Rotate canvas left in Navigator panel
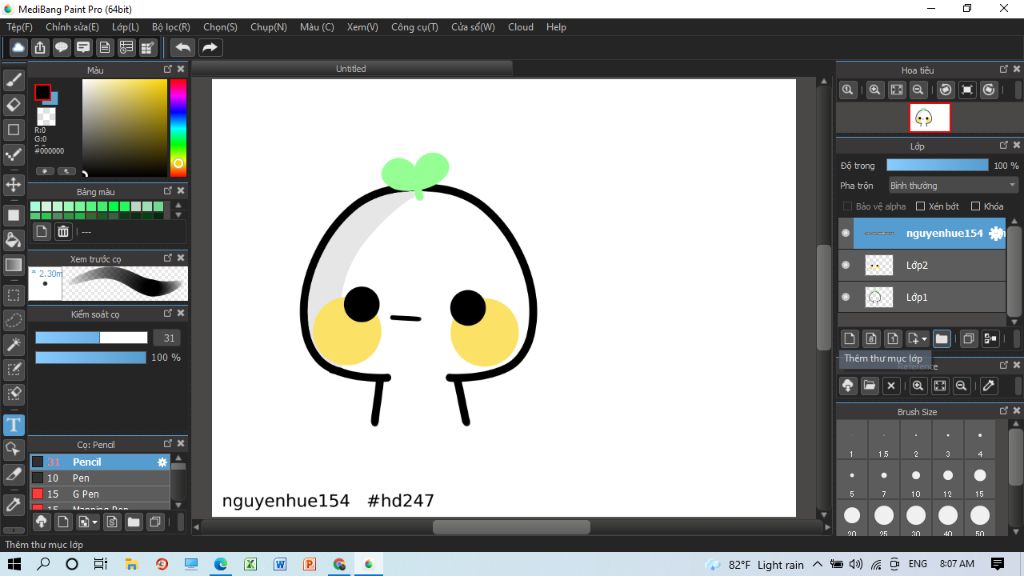This screenshot has width=1024, height=576. [x=946, y=90]
